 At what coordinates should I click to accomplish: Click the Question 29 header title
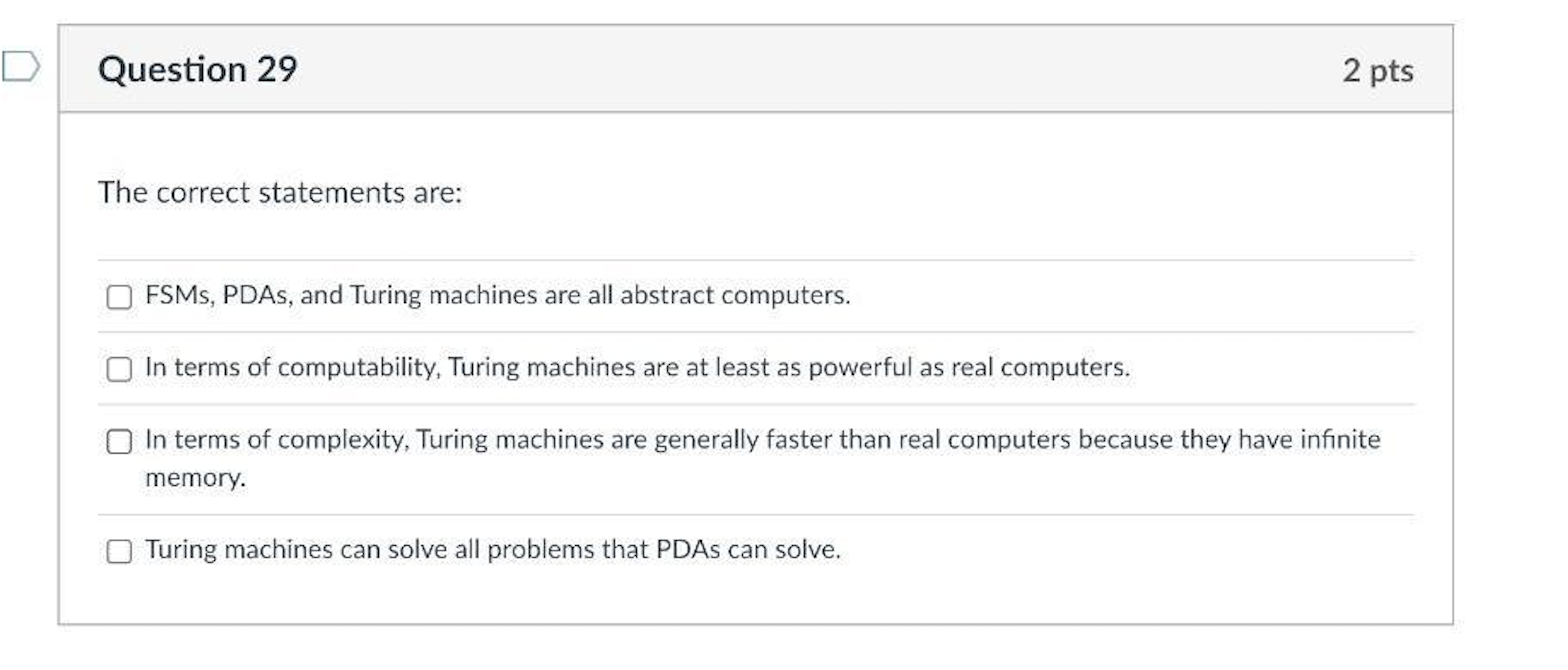[x=196, y=69]
